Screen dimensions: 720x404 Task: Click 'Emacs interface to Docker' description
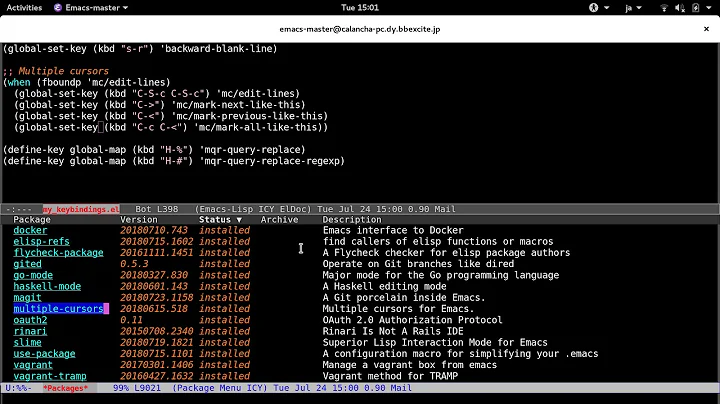[x=393, y=230]
